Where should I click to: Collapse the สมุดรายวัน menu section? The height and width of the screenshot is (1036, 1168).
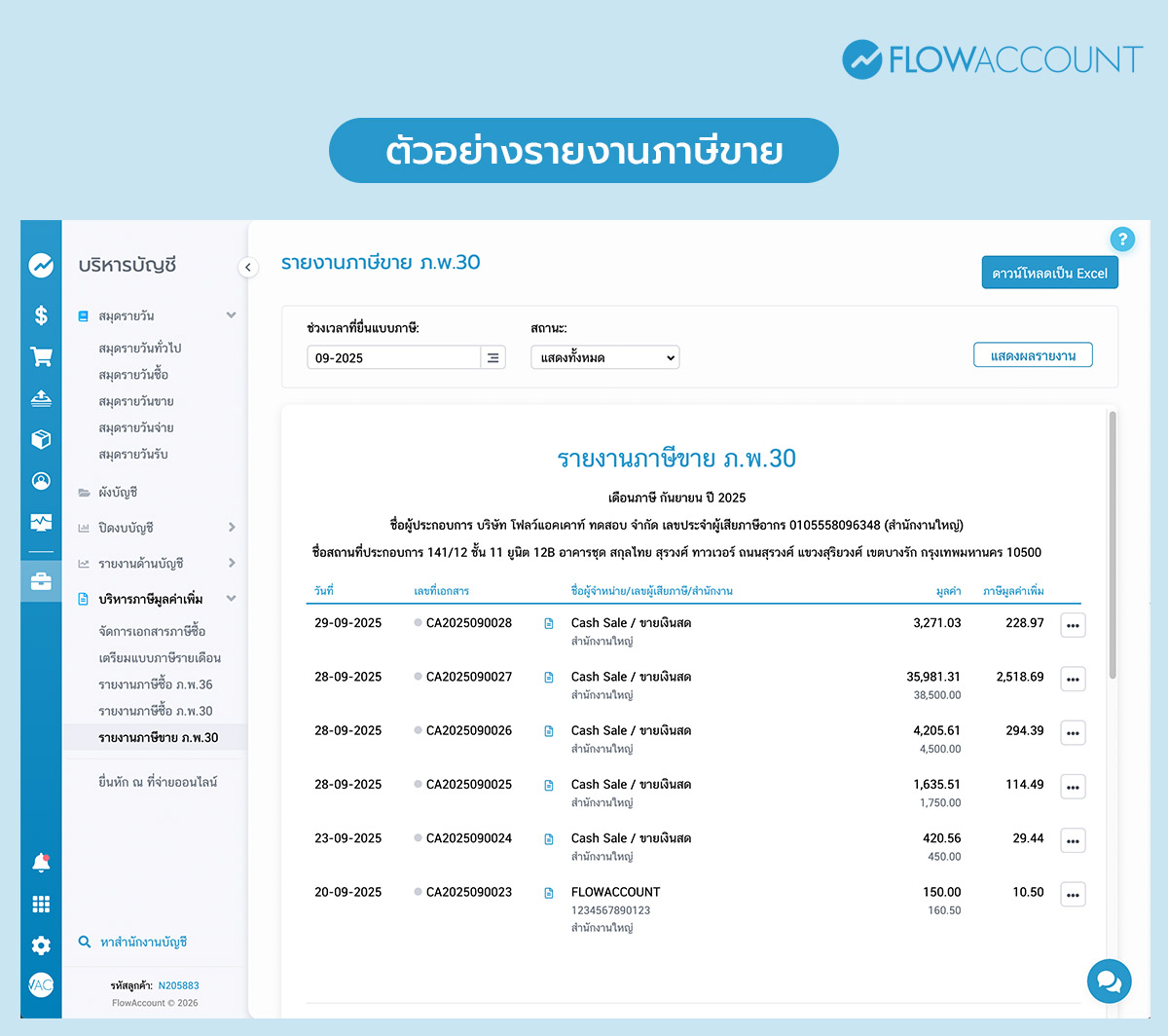(x=231, y=315)
